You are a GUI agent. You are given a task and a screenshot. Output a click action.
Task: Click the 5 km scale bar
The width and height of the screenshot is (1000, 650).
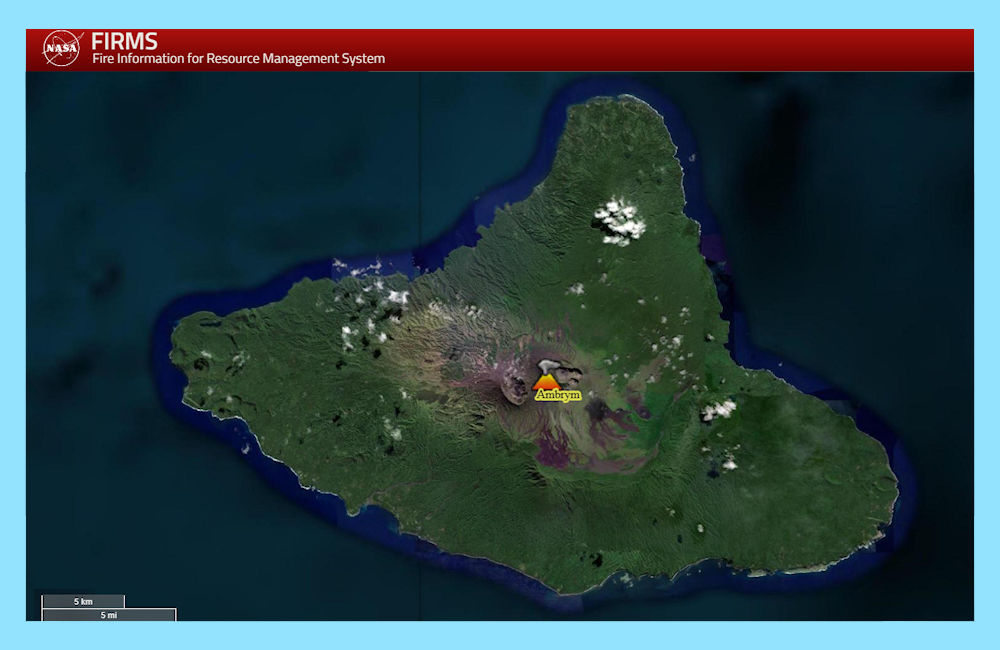83,601
